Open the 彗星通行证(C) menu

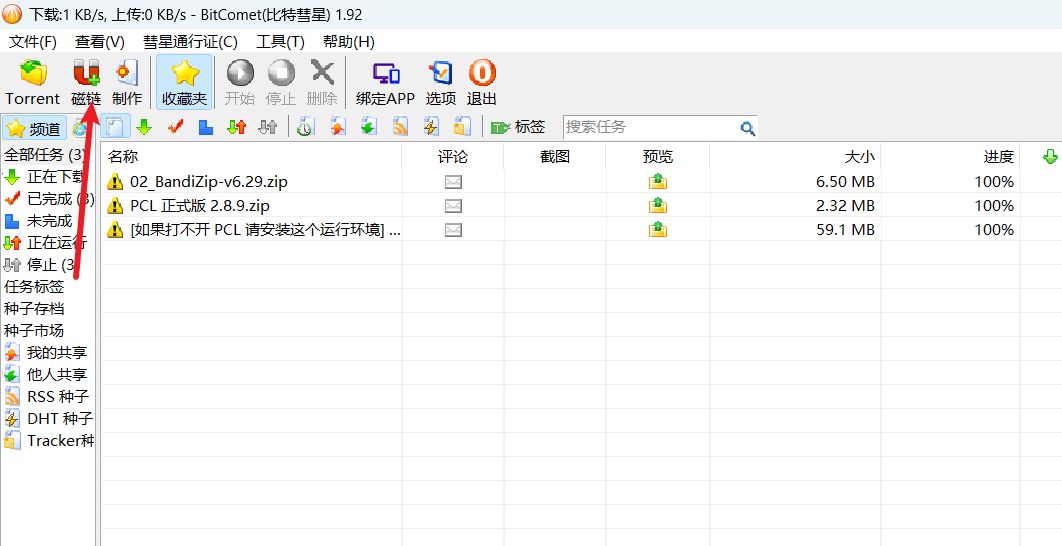(x=190, y=42)
